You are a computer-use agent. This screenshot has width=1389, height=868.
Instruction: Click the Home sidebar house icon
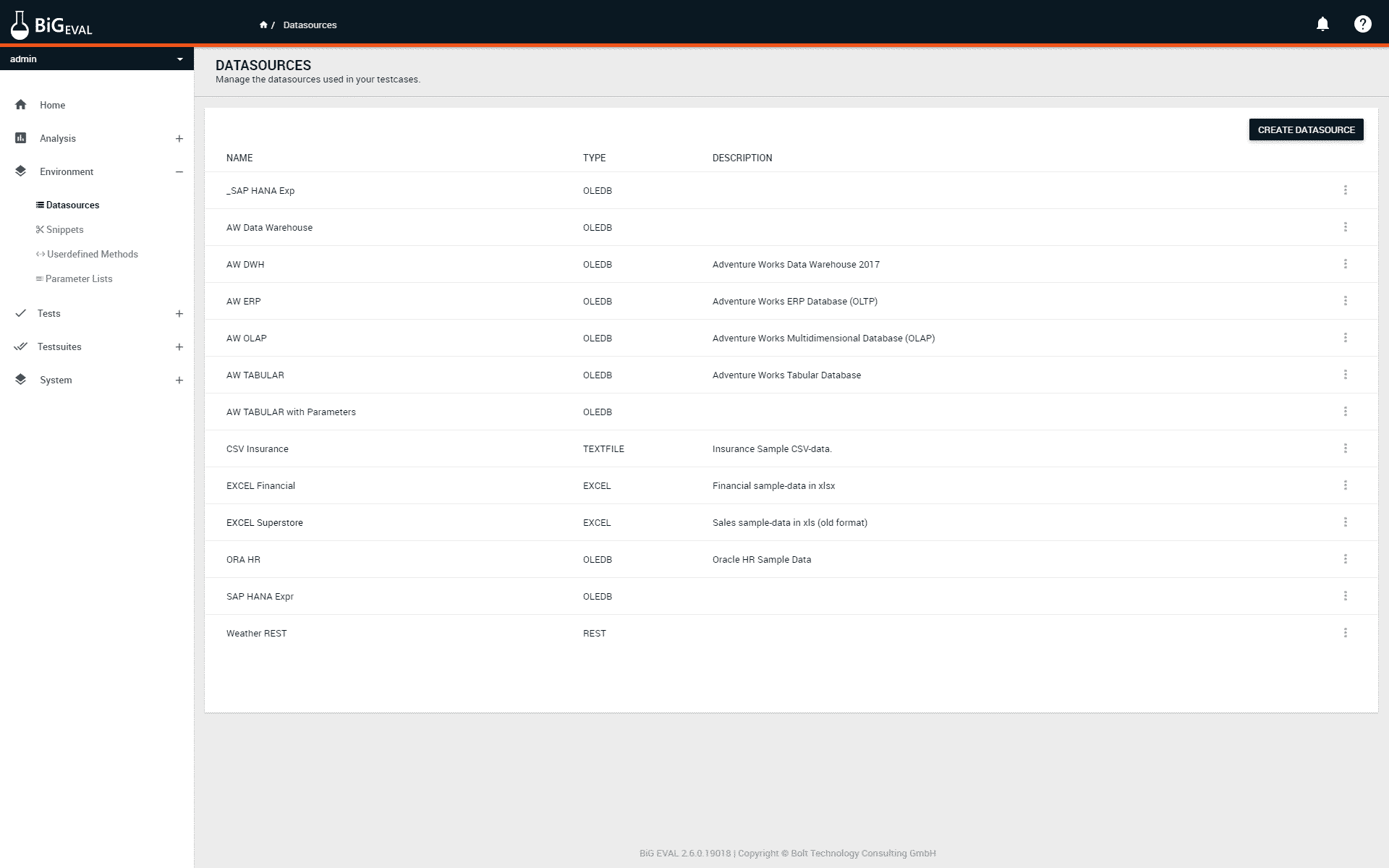click(20, 105)
